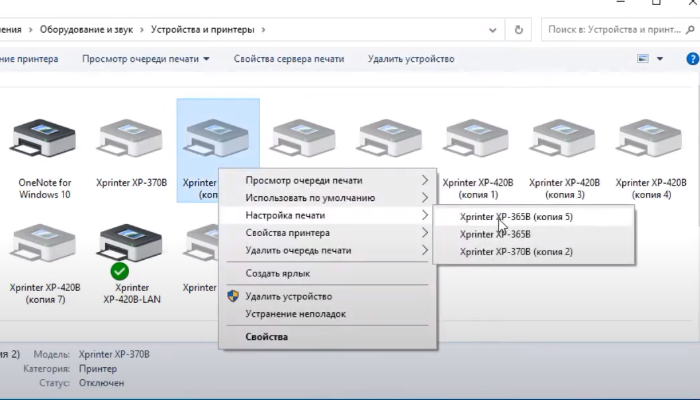The image size is (700, 400).
Task: Select Xprinter XP-370B (копия 2) submenu item
Action: [533, 251]
